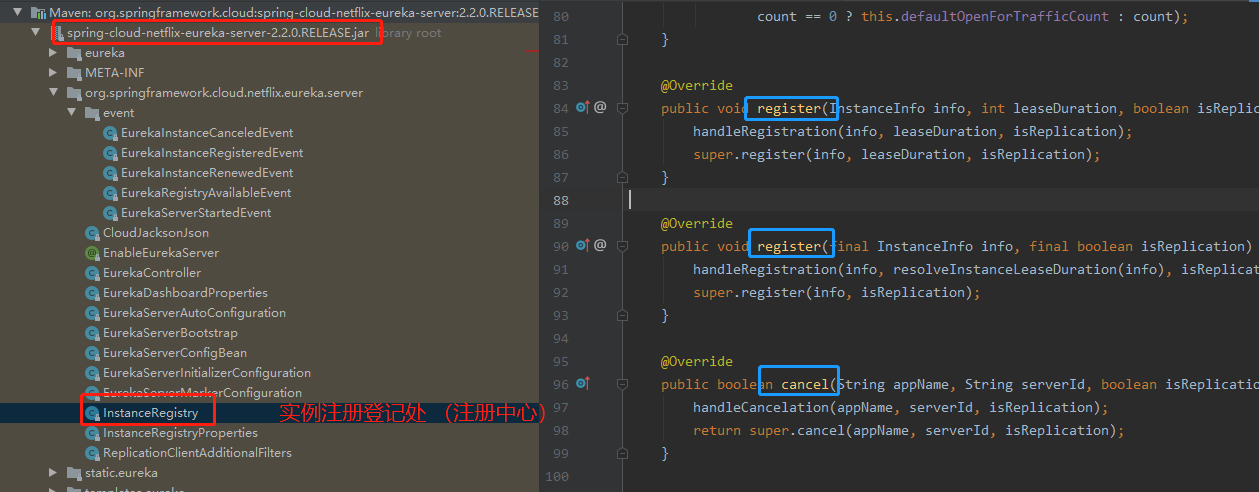This screenshot has width=1259, height=492.
Task: Click the override gutter icon on line 96
Action: tap(583, 383)
